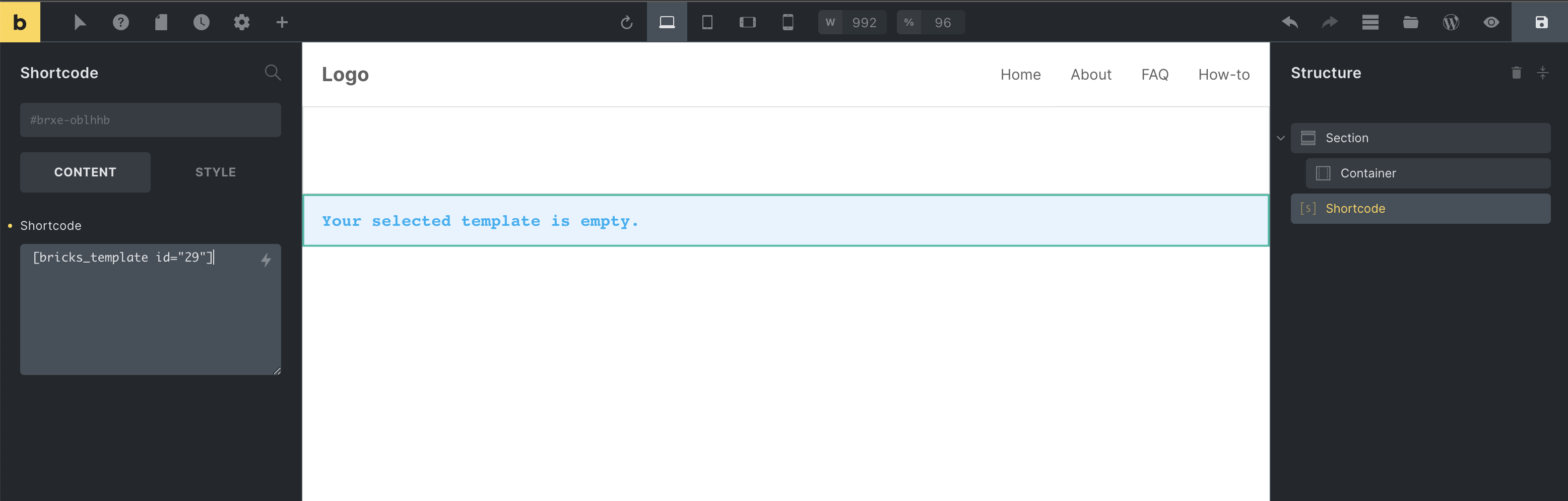
Task: Open the pages document icon
Action: (161, 23)
